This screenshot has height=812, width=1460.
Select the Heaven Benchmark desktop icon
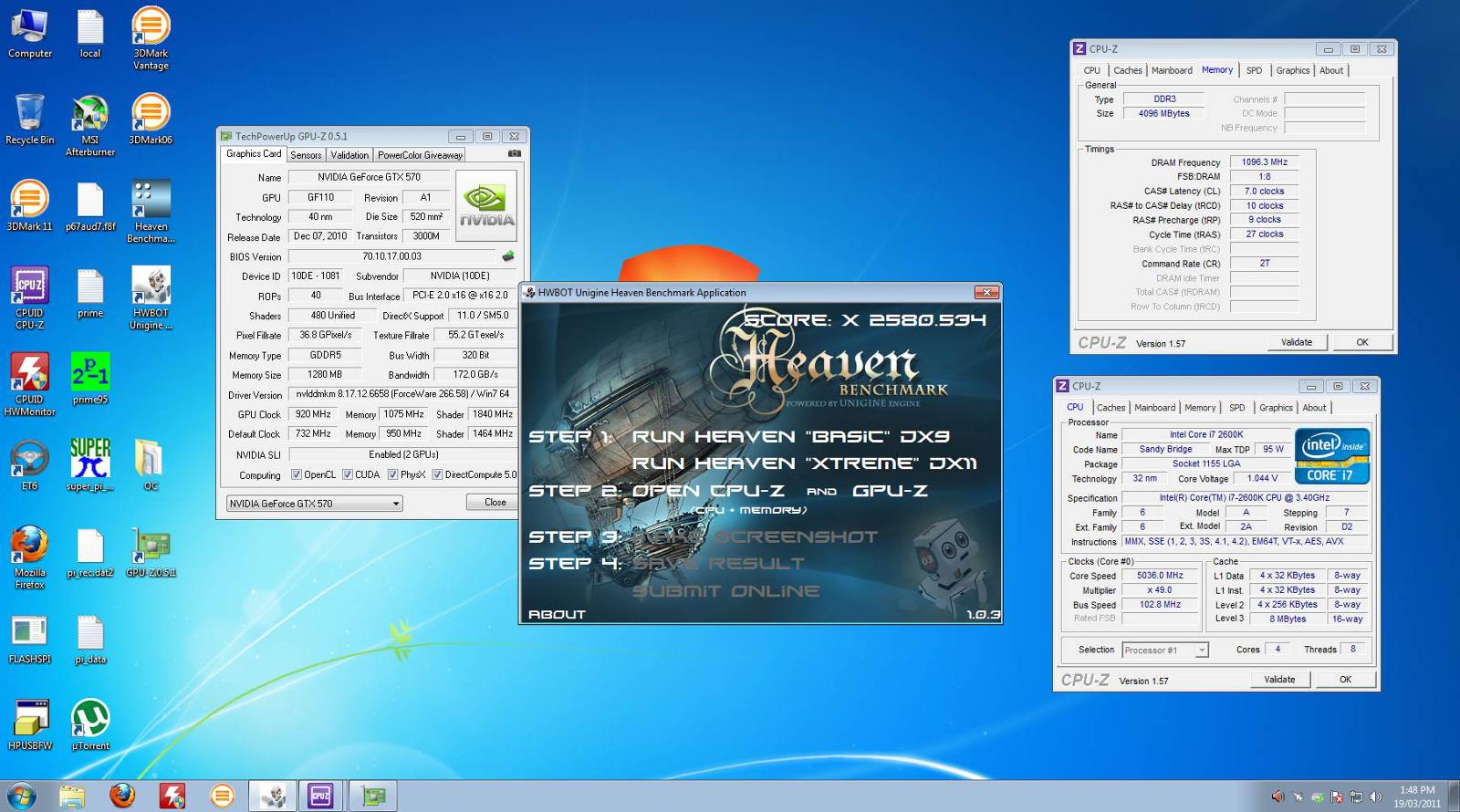151,212
